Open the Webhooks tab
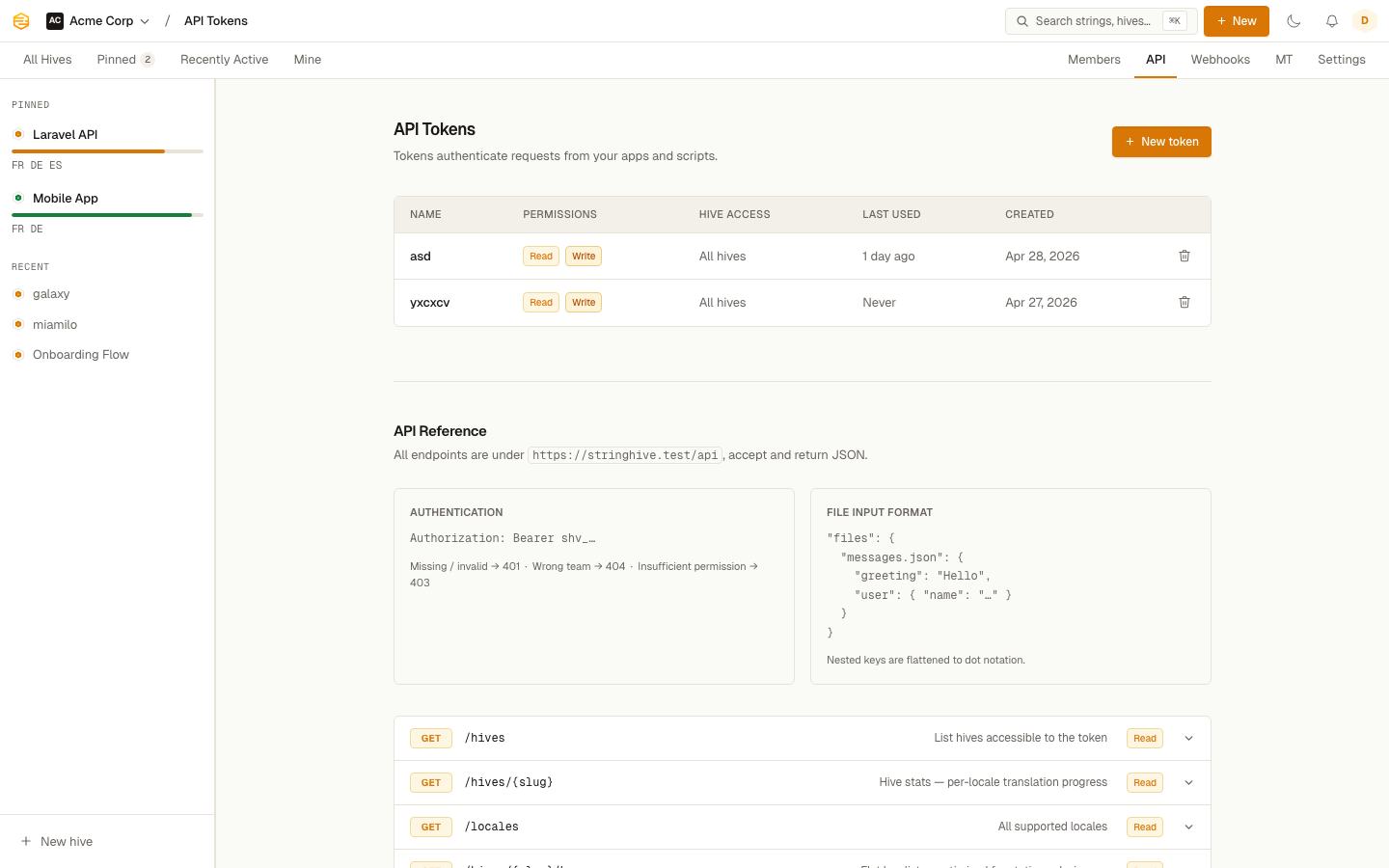Viewport: 1389px width, 868px height. [x=1220, y=60]
